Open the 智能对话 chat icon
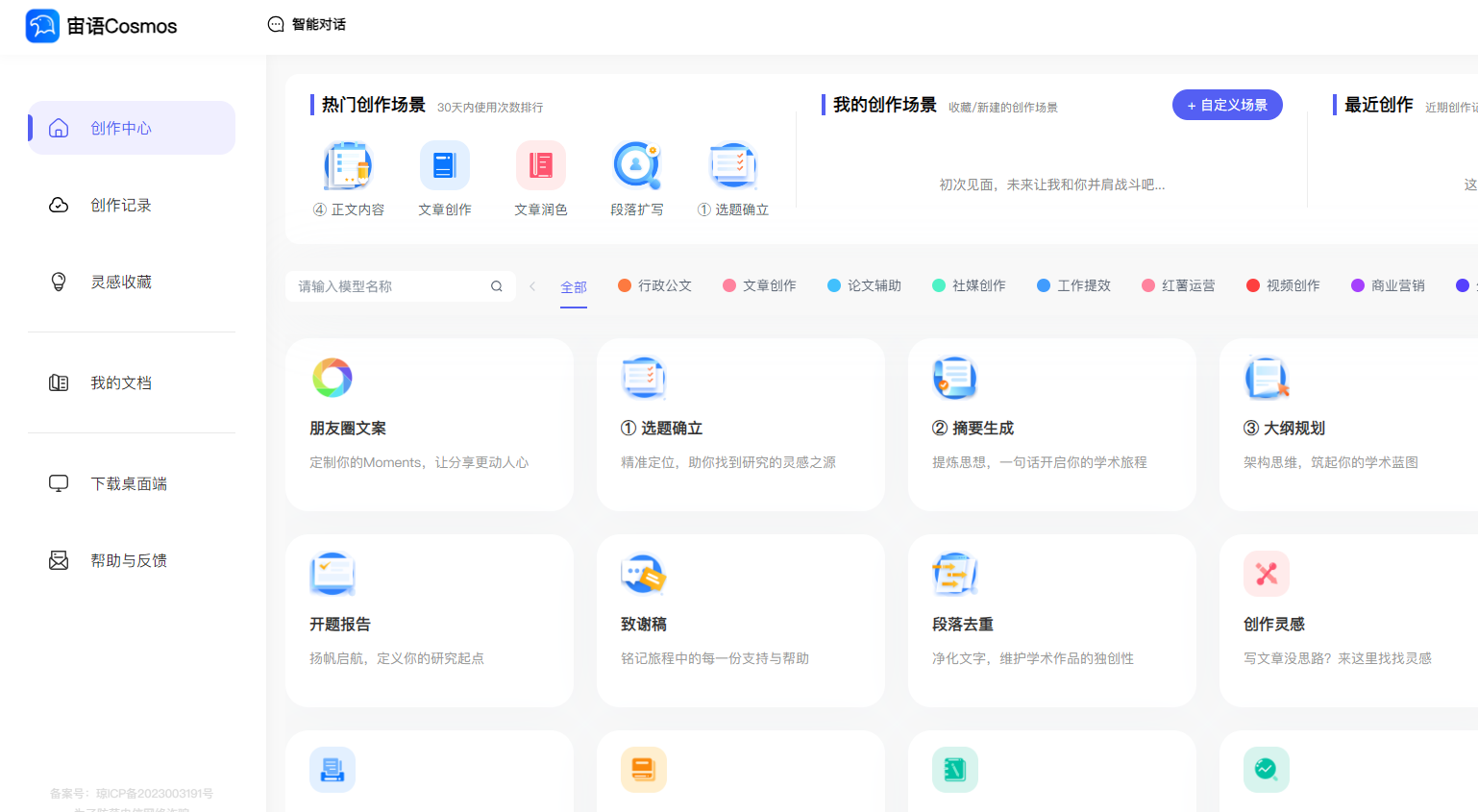Viewport: 1478px width, 812px height. 277,26
